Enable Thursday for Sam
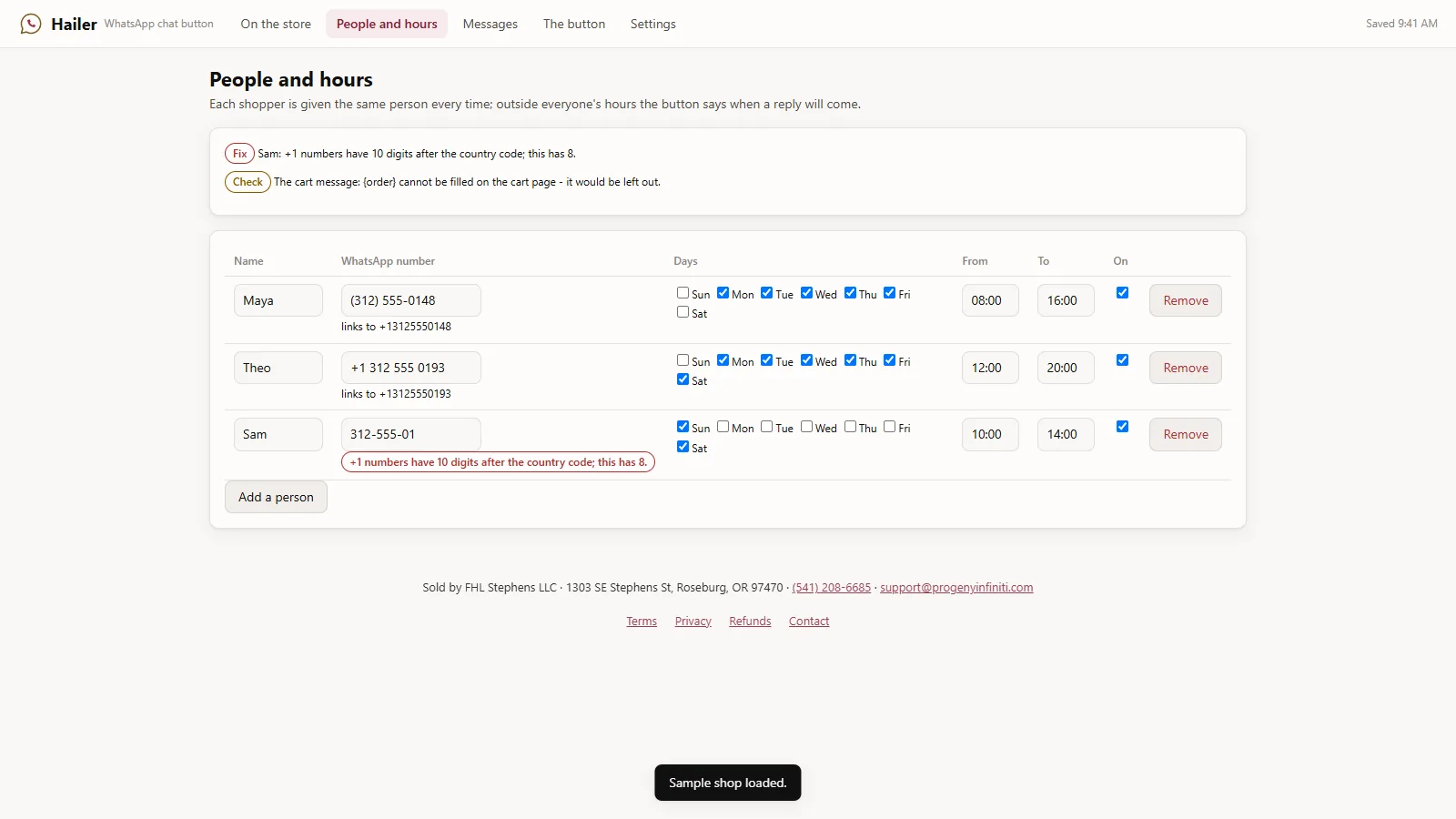 click(850, 427)
